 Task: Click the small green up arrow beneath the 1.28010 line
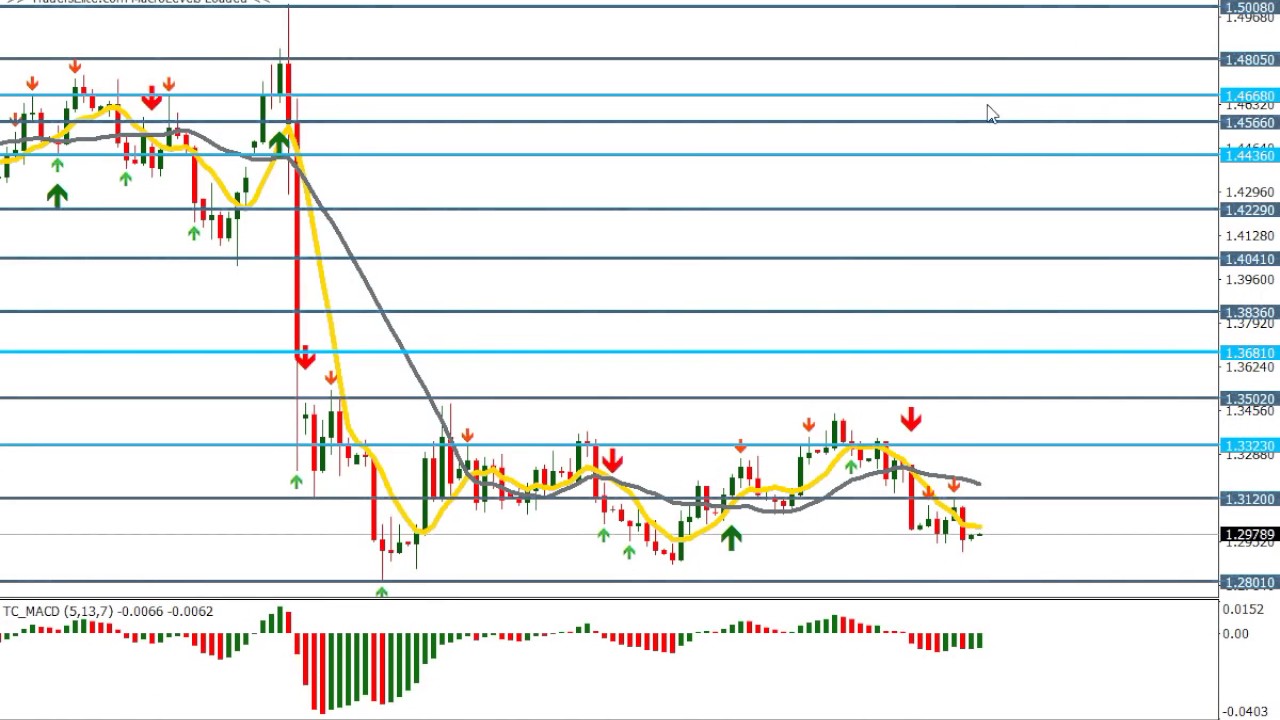381,593
